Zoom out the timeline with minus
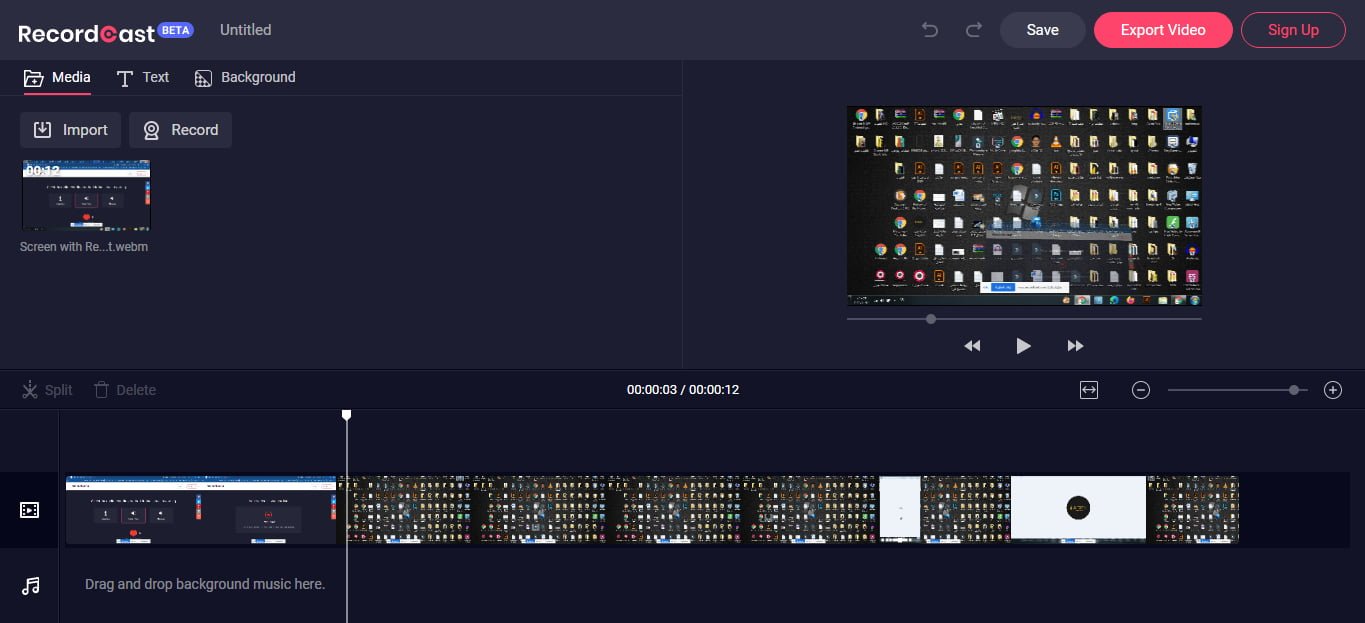Screen dimensions: 1365x623 pos(1141,390)
